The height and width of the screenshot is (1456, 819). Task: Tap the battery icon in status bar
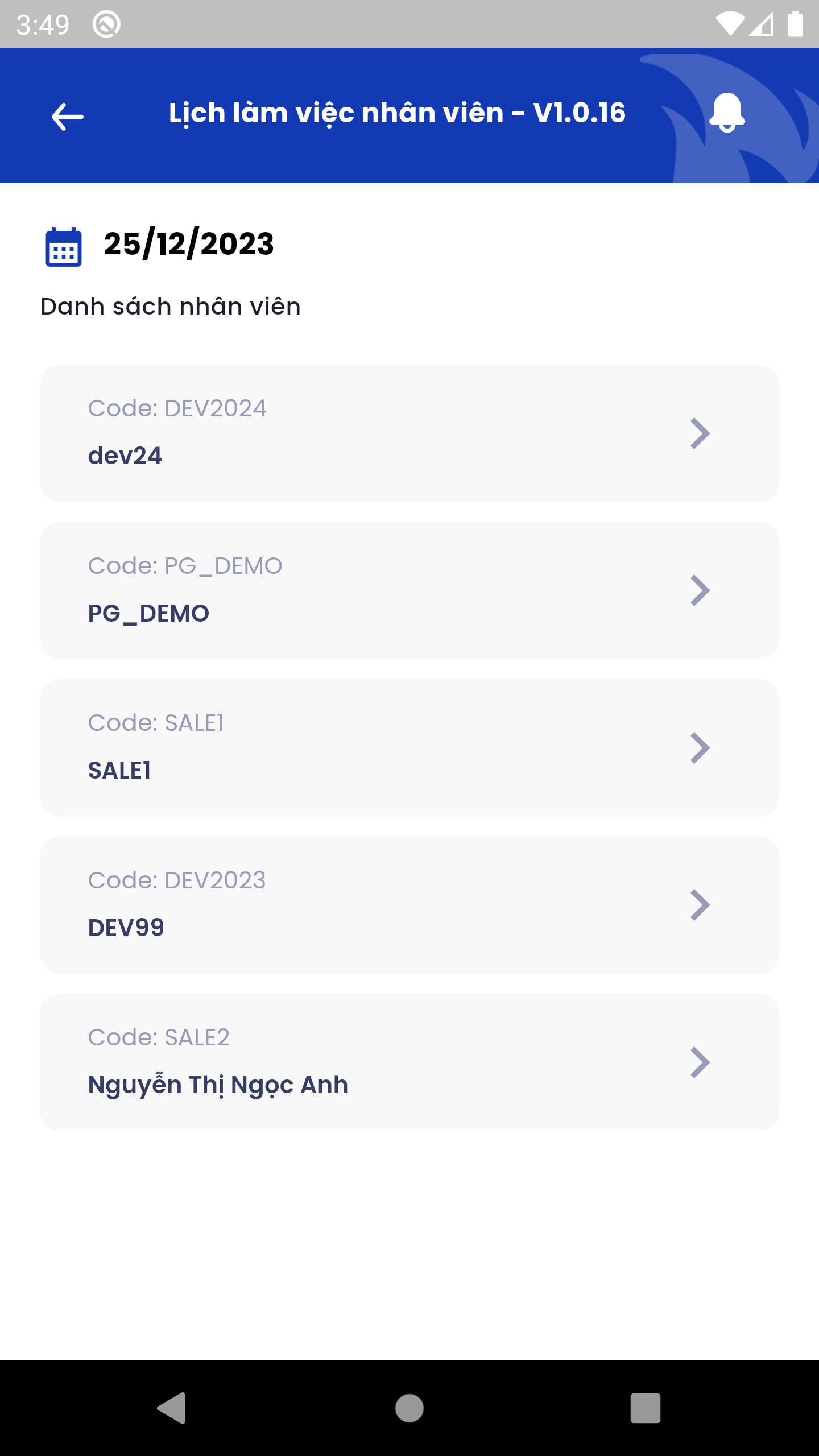795,24
